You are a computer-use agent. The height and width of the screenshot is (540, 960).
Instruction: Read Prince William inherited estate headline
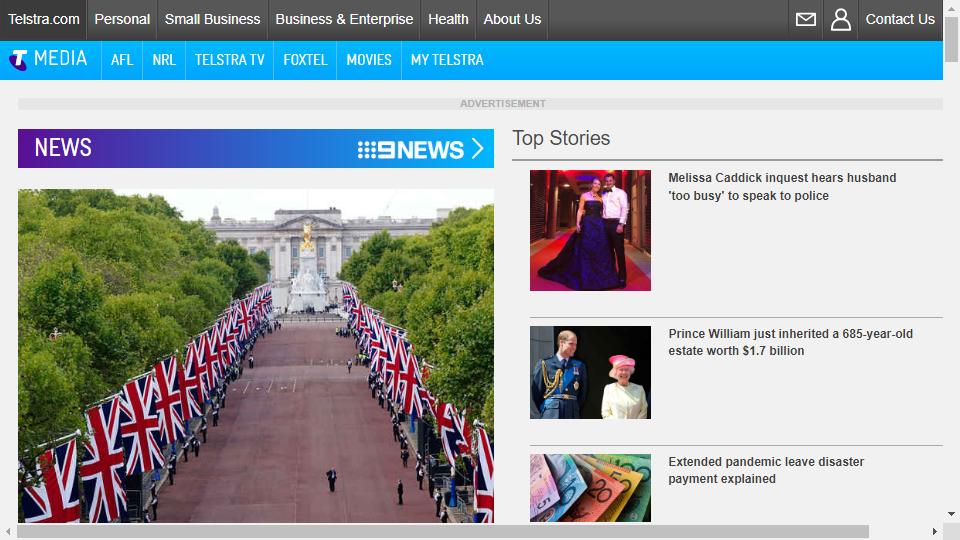[x=790, y=342]
